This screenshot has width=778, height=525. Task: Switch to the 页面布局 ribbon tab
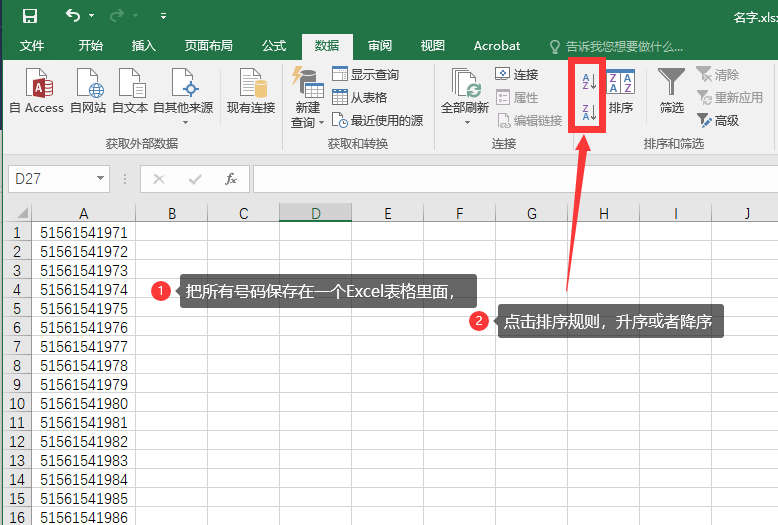(208, 46)
